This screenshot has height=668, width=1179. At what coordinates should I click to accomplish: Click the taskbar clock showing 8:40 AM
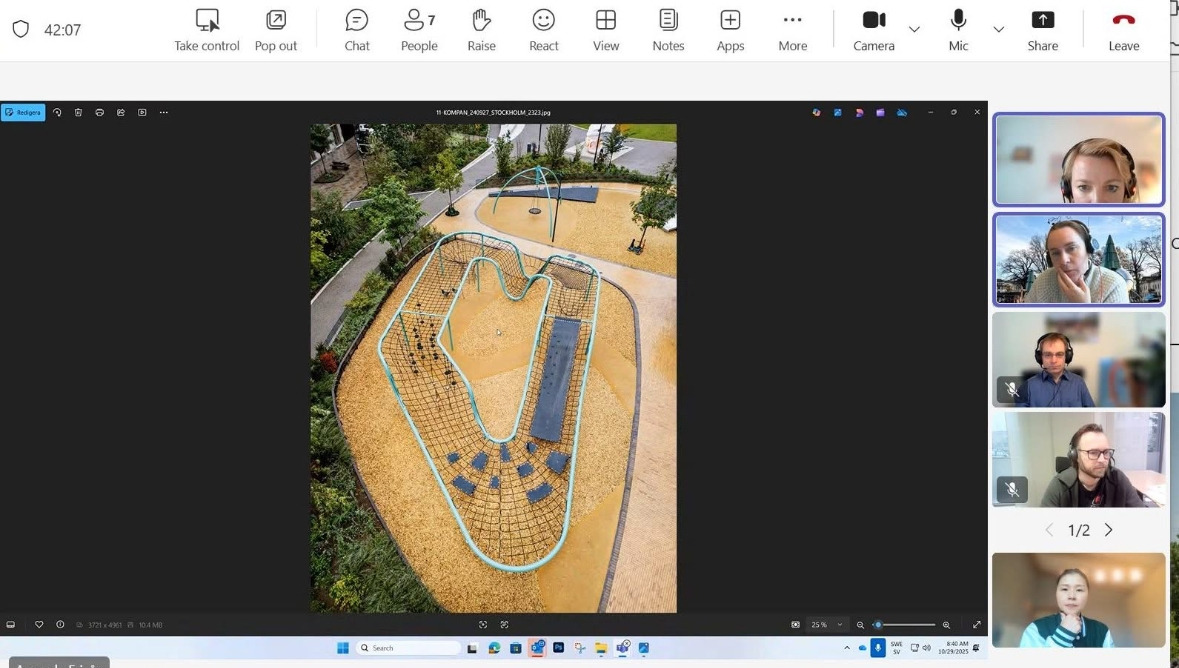(x=953, y=648)
